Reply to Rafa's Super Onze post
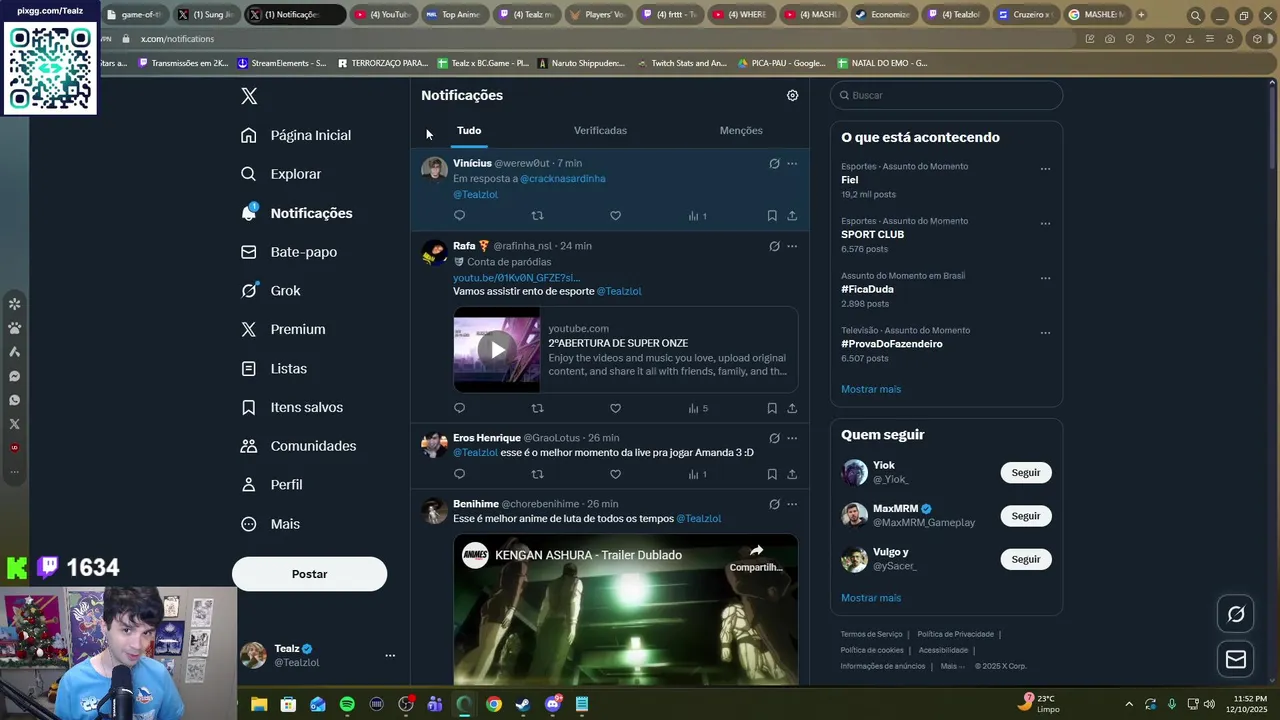 click(x=459, y=408)
